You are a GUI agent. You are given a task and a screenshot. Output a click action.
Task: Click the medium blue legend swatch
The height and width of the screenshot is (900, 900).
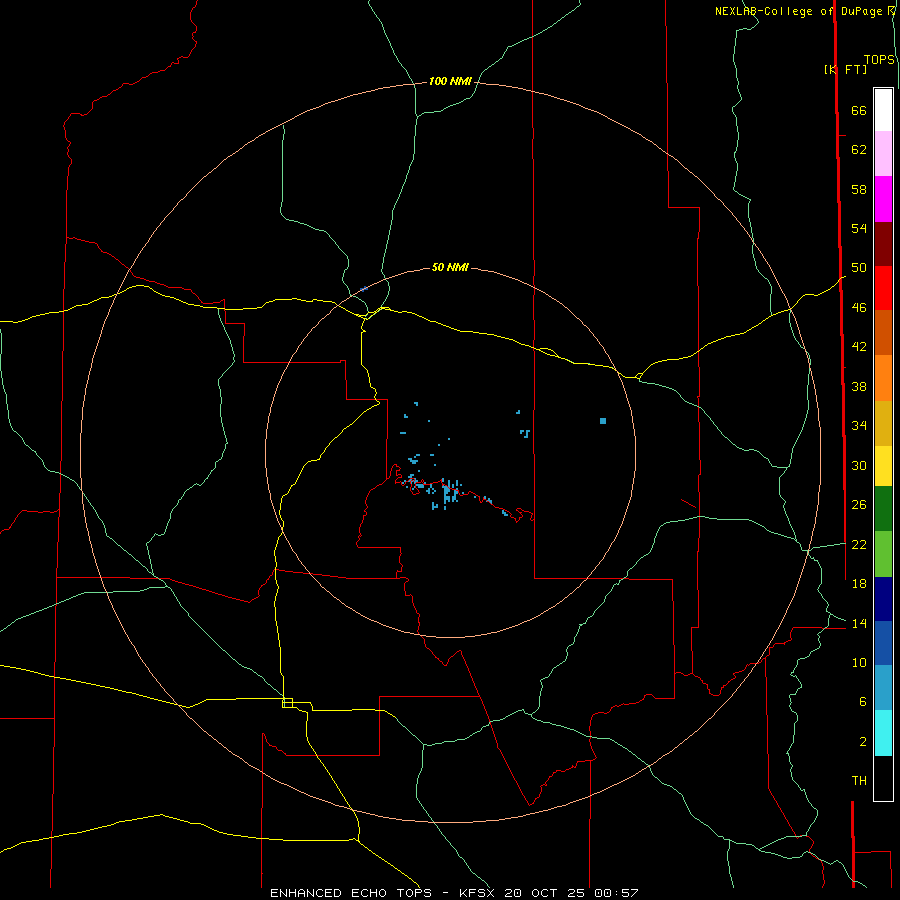point(883,643)
